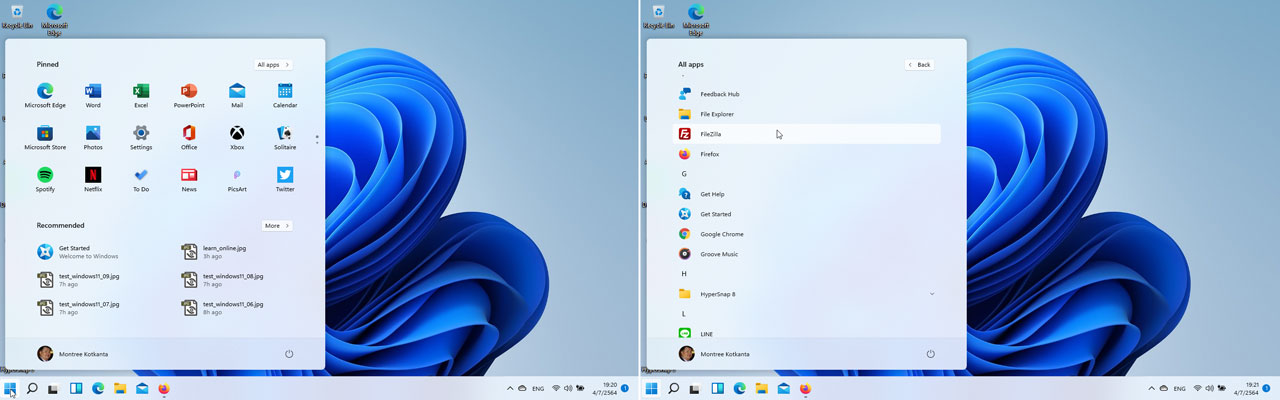Open the letter L index header
This screenshot has width=1280, height=400.
(x=684, y=314)
